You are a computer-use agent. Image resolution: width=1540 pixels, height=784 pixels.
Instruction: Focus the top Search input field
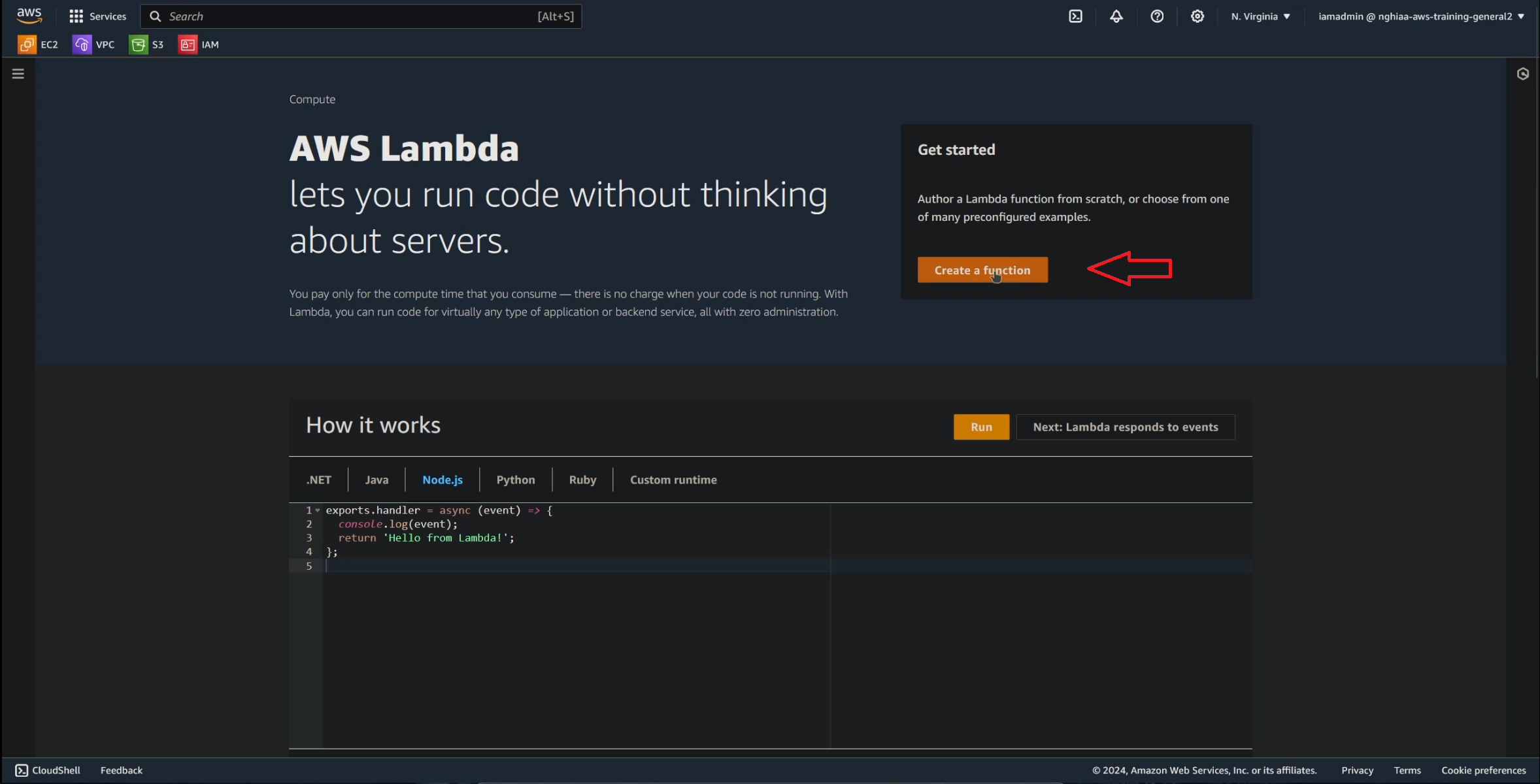click(361, 16)
